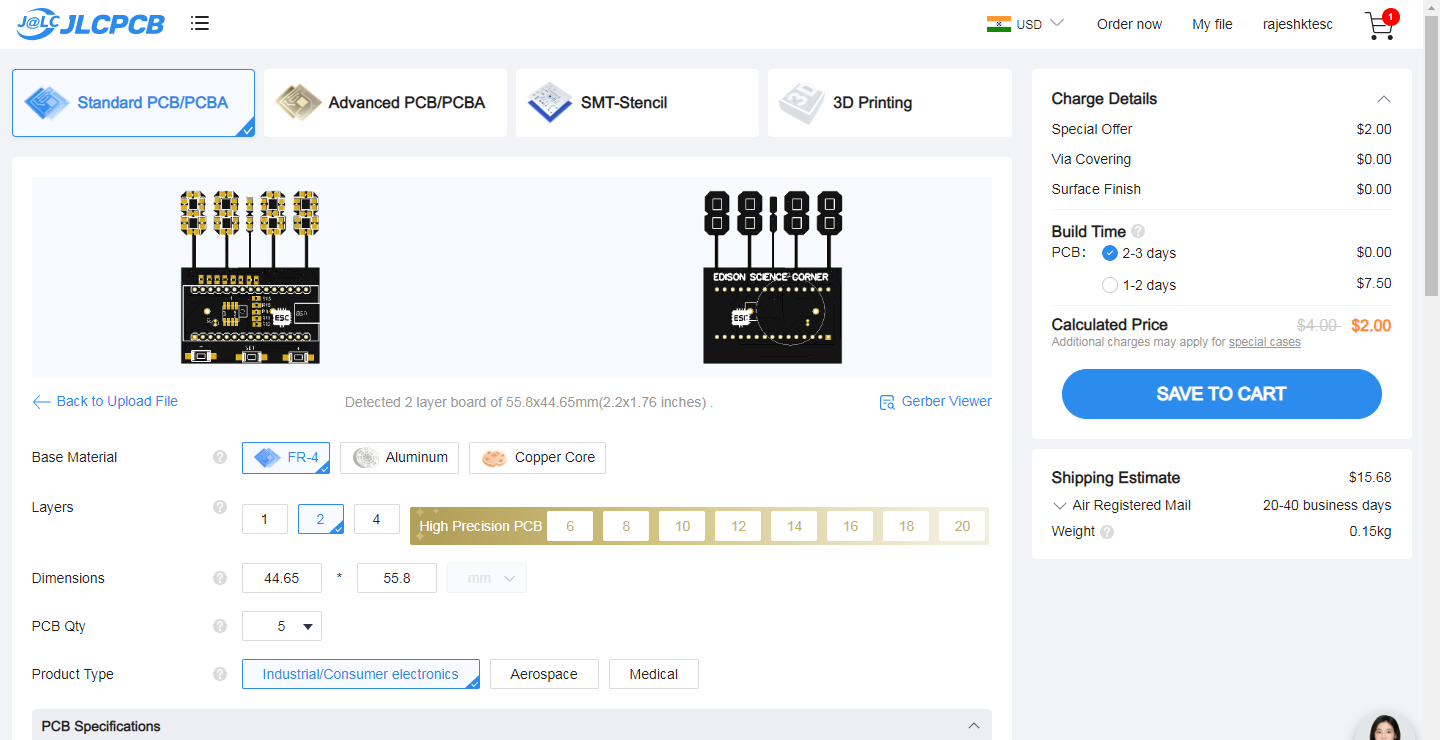
Task: Choose Aluminum base material
Action: point(400,458)
